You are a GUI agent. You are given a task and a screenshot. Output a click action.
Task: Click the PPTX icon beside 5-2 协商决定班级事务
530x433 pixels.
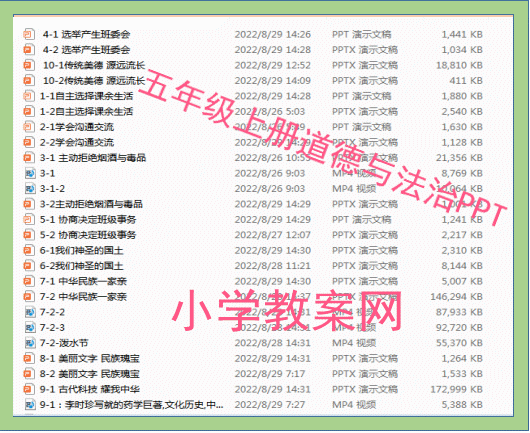29,235
